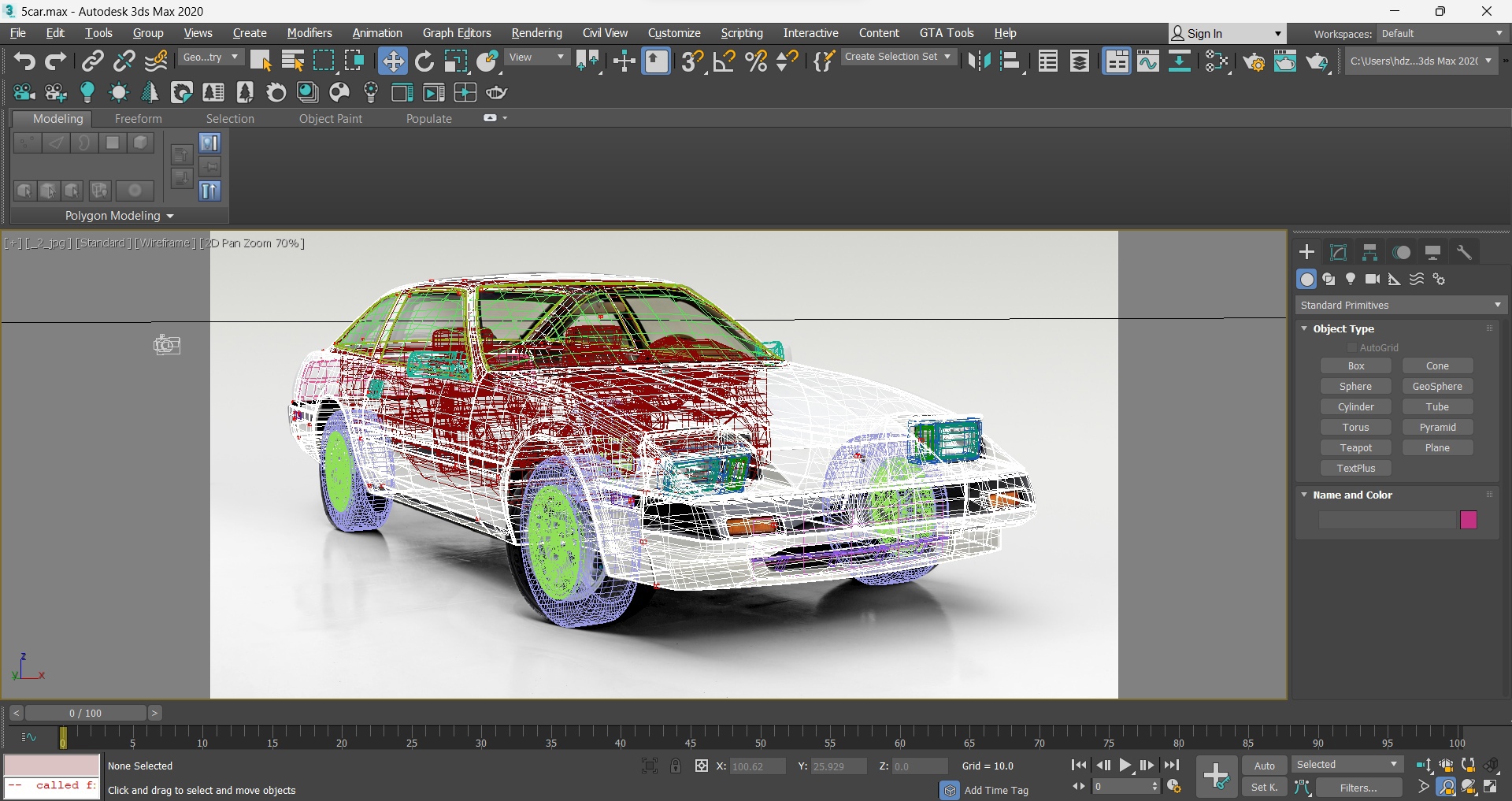Viewport: 1512px width, 801px height.
Task: Open the Utilities panel wrench icon
Action: pyautogui.click(x=1464, y=252)
